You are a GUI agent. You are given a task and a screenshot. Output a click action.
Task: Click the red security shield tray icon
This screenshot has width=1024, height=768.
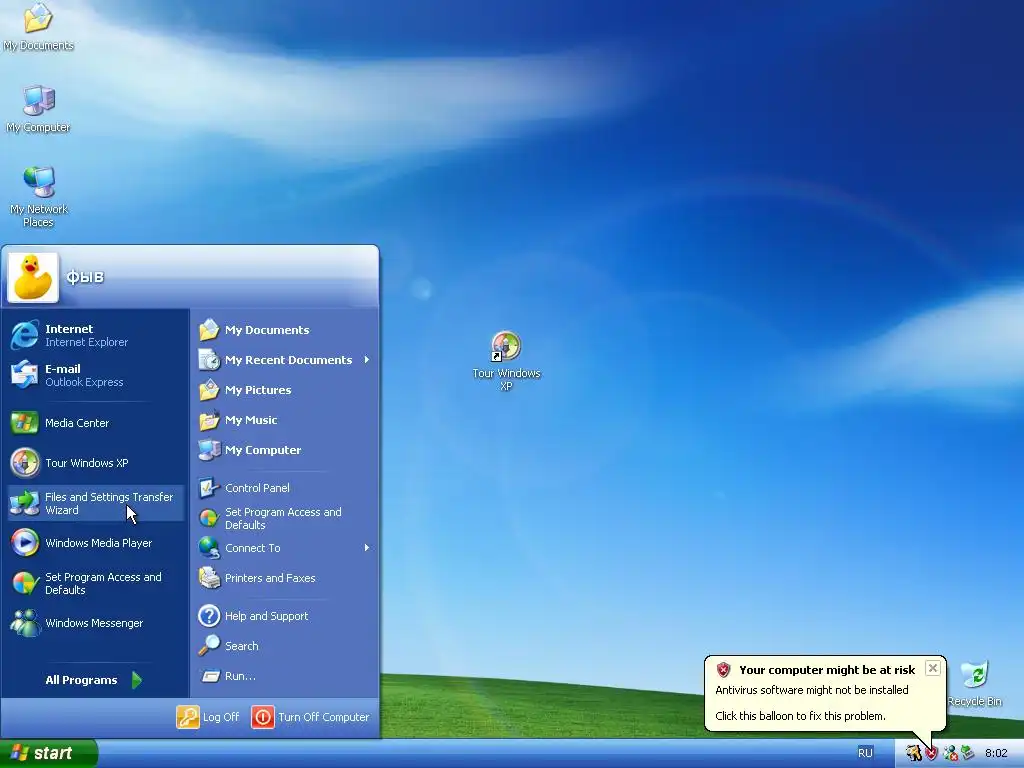coord(932,754)
